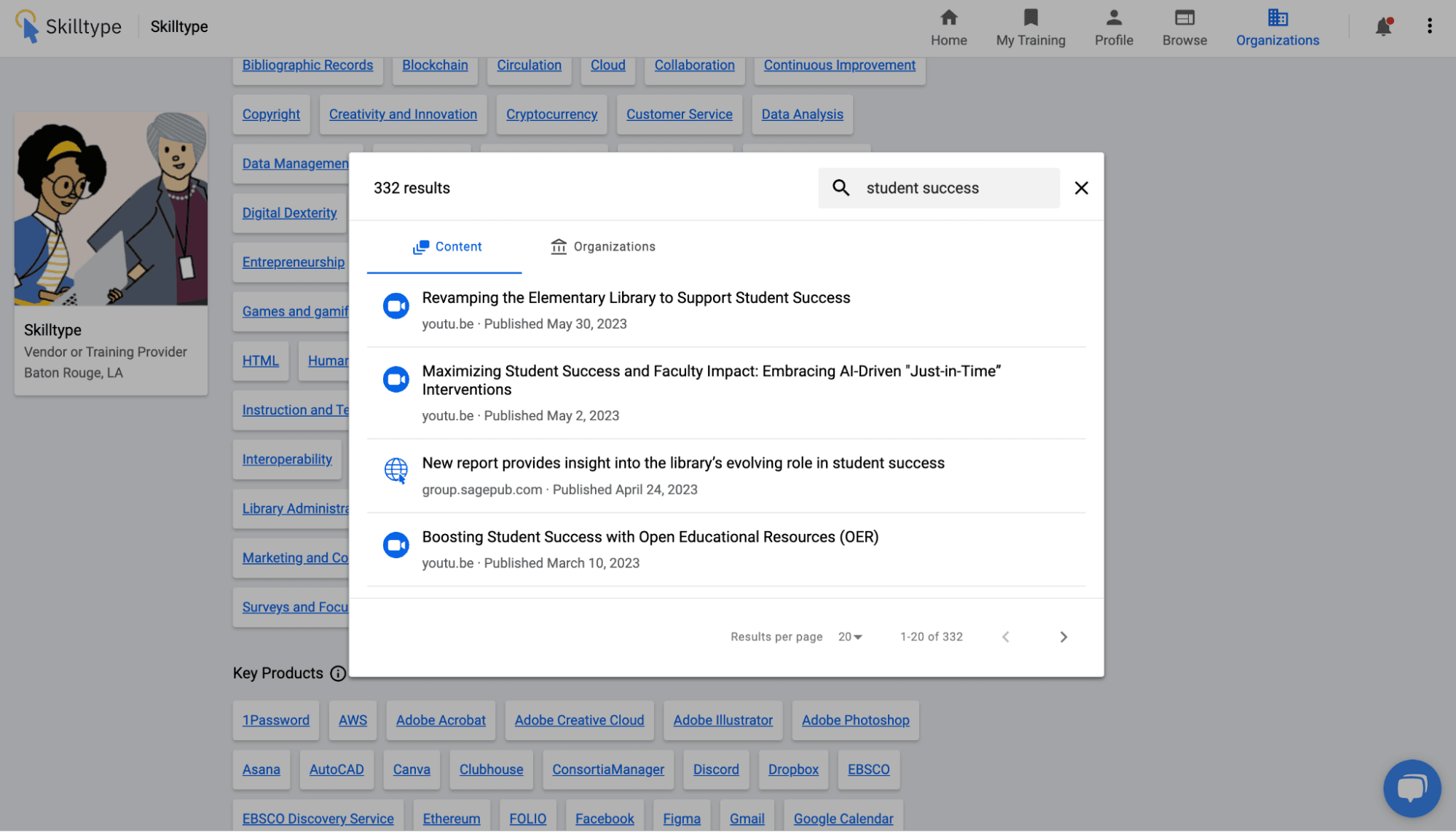Close the search results dialog
This screenshot has height=832, width=1456.
tap(1081, 188)
